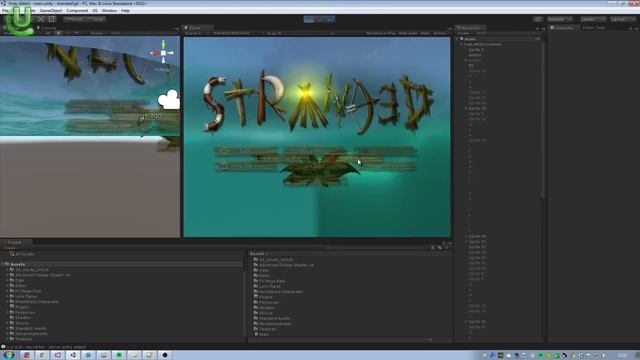
Task: Open the Textures folder in Assets list
Action: [x=267, y=329]
